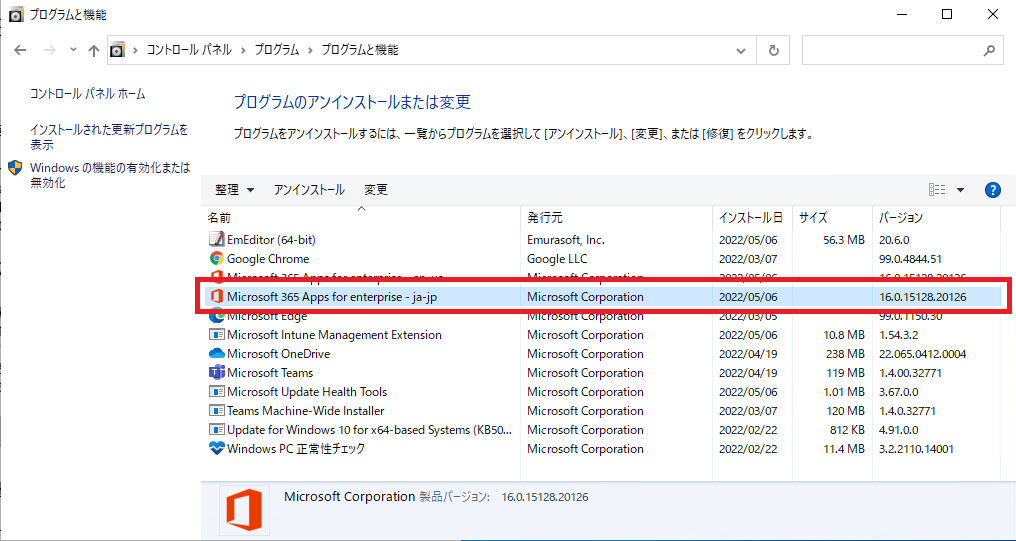1016x541 pixels.
Task: Click version 99.0.4844.51 cell
Action: [910, 259]
